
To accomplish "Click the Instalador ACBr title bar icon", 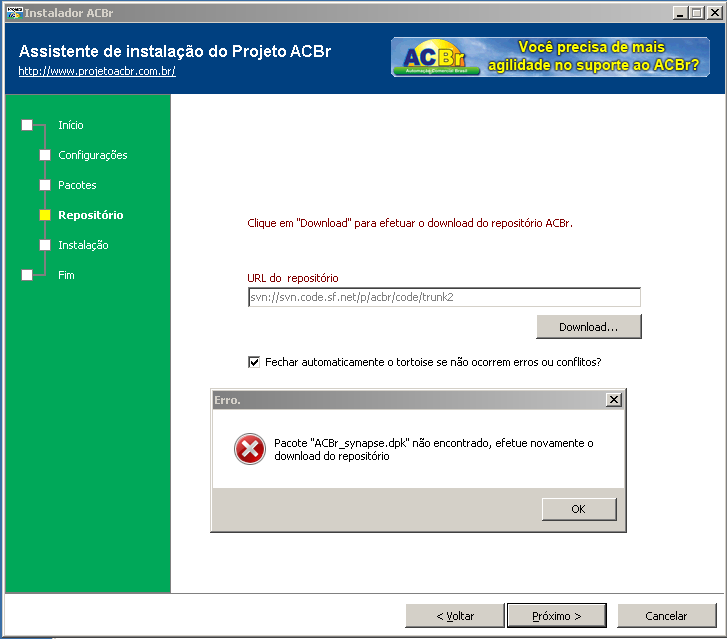I will click(14, 13).
